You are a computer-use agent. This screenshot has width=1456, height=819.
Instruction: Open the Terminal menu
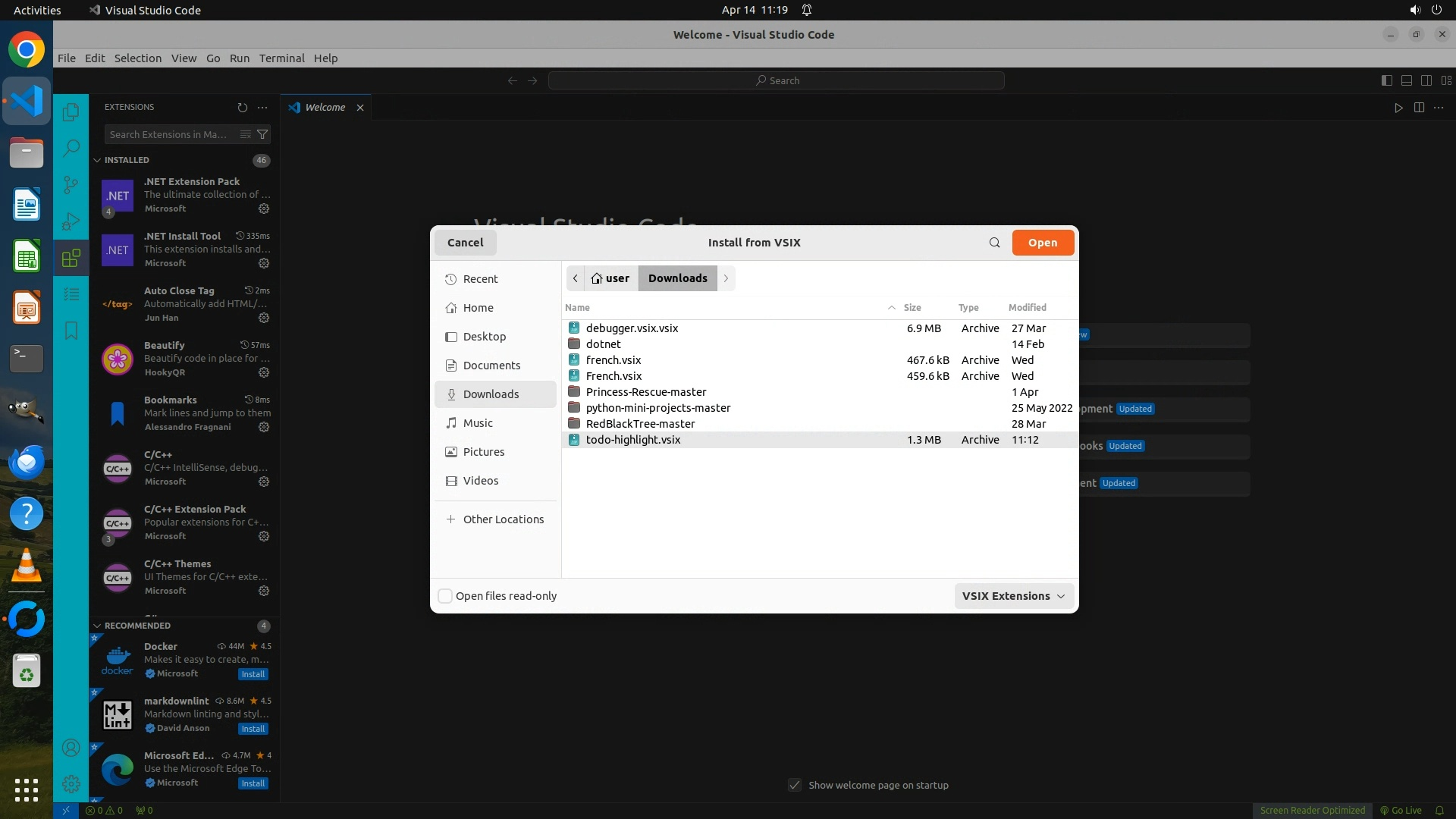[x=281, y=58]
